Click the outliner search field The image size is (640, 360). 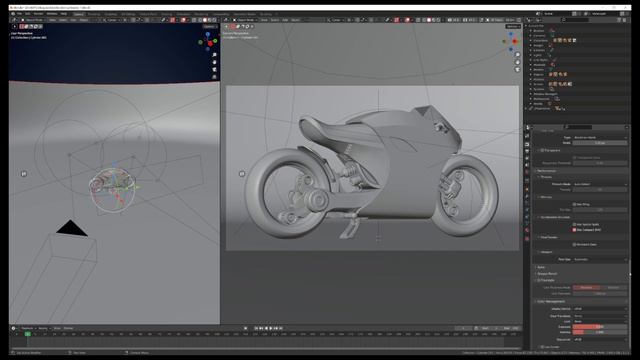point(576,20)
